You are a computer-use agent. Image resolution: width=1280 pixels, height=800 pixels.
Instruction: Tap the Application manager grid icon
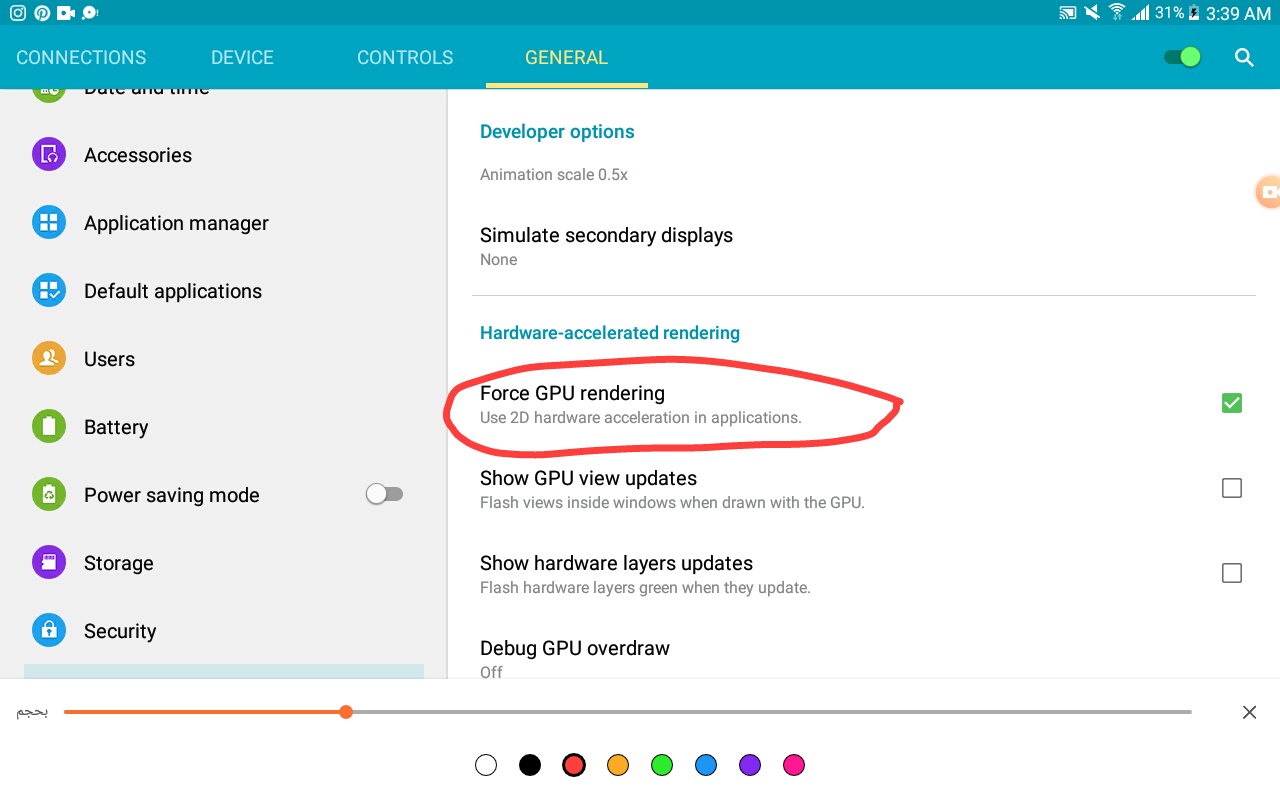[x=49, y=223]
